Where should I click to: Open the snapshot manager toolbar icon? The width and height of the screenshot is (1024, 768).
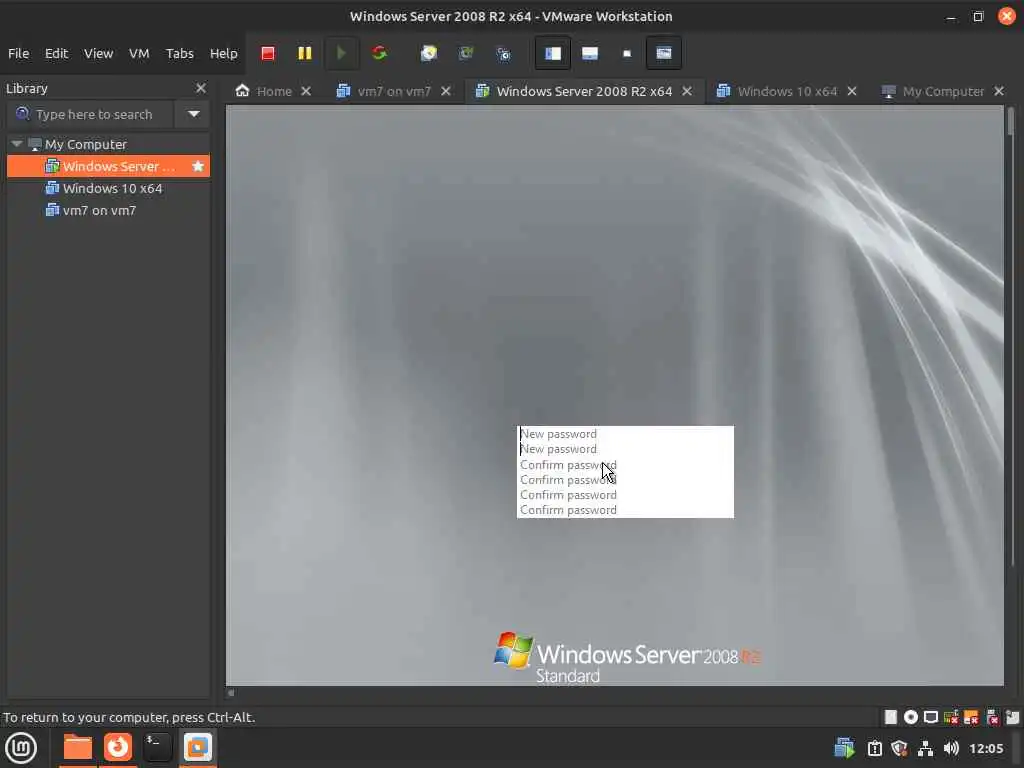[504, 54]
